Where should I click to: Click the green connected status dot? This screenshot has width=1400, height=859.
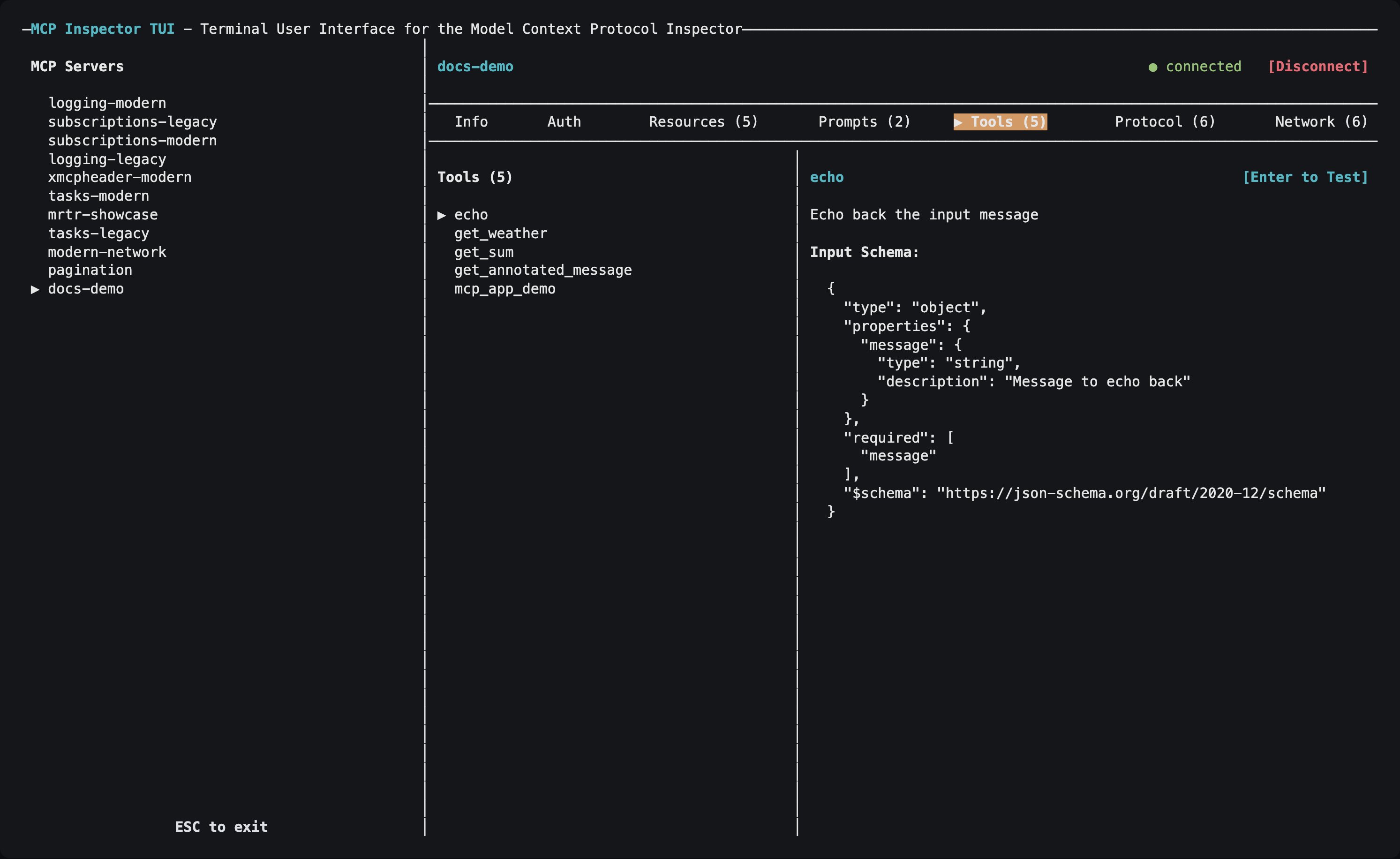tap(1153, 67)
